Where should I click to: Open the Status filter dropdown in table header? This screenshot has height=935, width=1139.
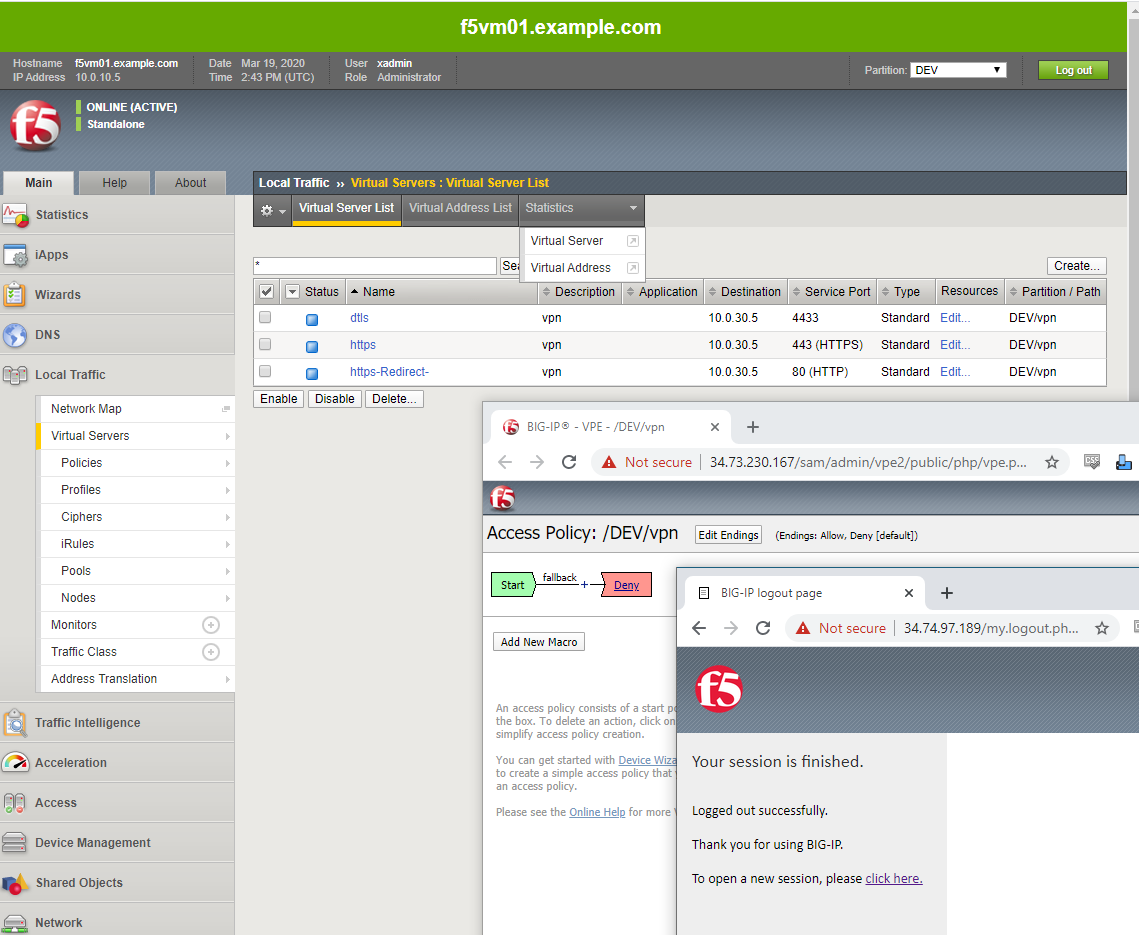pyautogui.click(x=292, y=291)
